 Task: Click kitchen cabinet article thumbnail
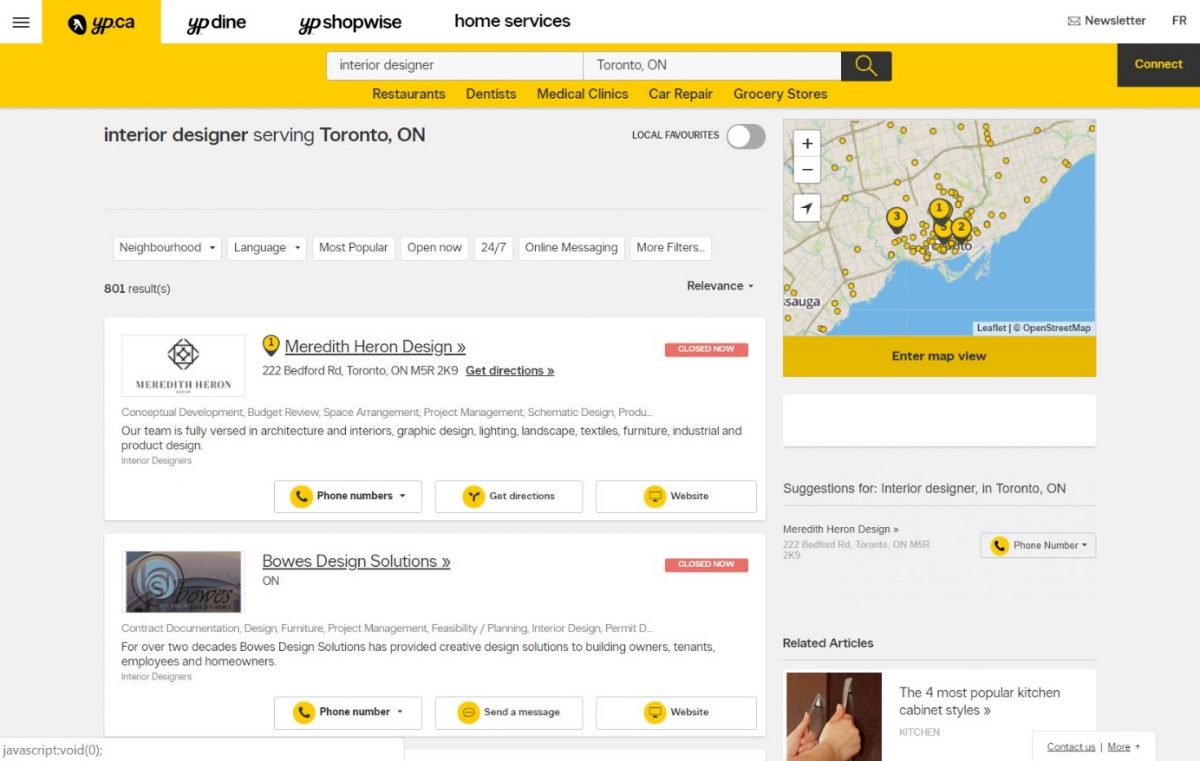coord(834,716)
